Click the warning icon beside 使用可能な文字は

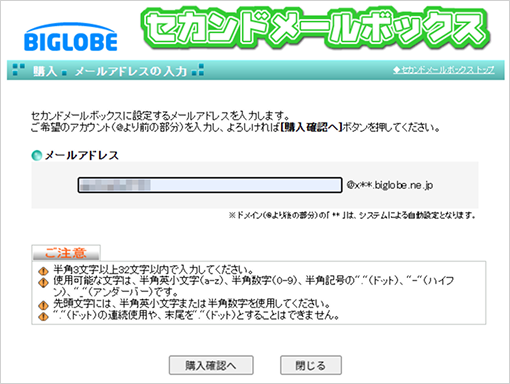click(x=43, y=282)
